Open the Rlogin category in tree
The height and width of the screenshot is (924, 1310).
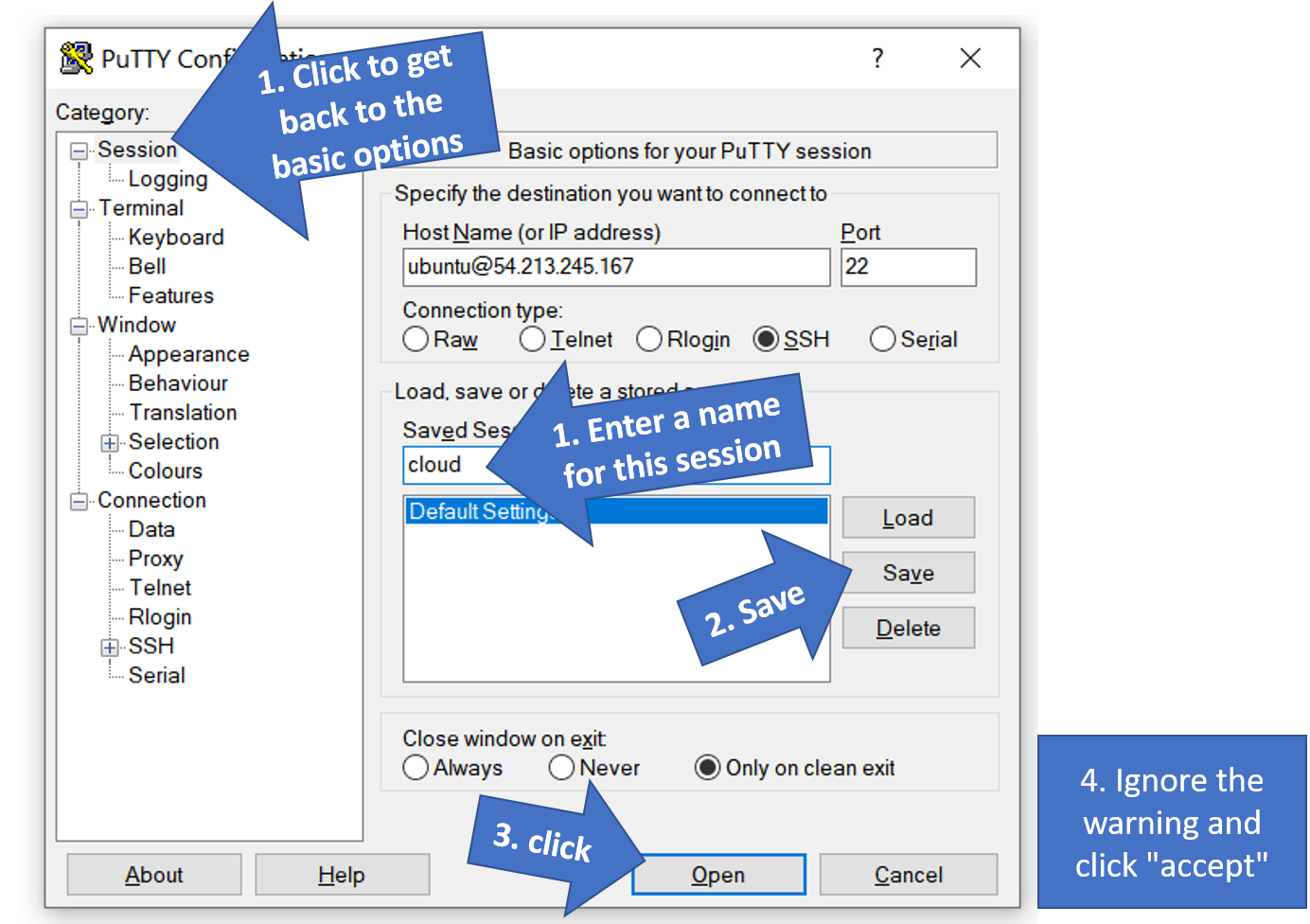coord(160,617)
